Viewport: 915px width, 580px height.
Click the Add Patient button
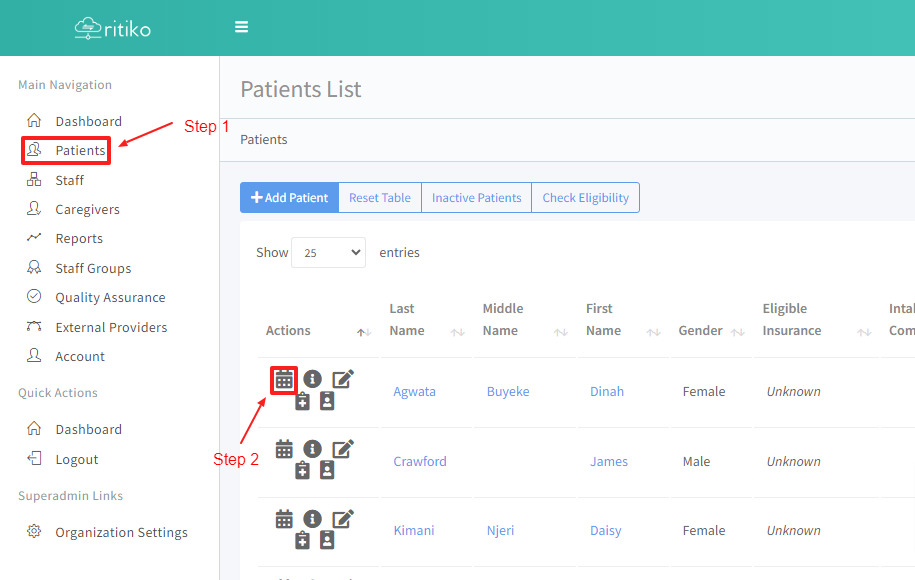tap(289, 198)
